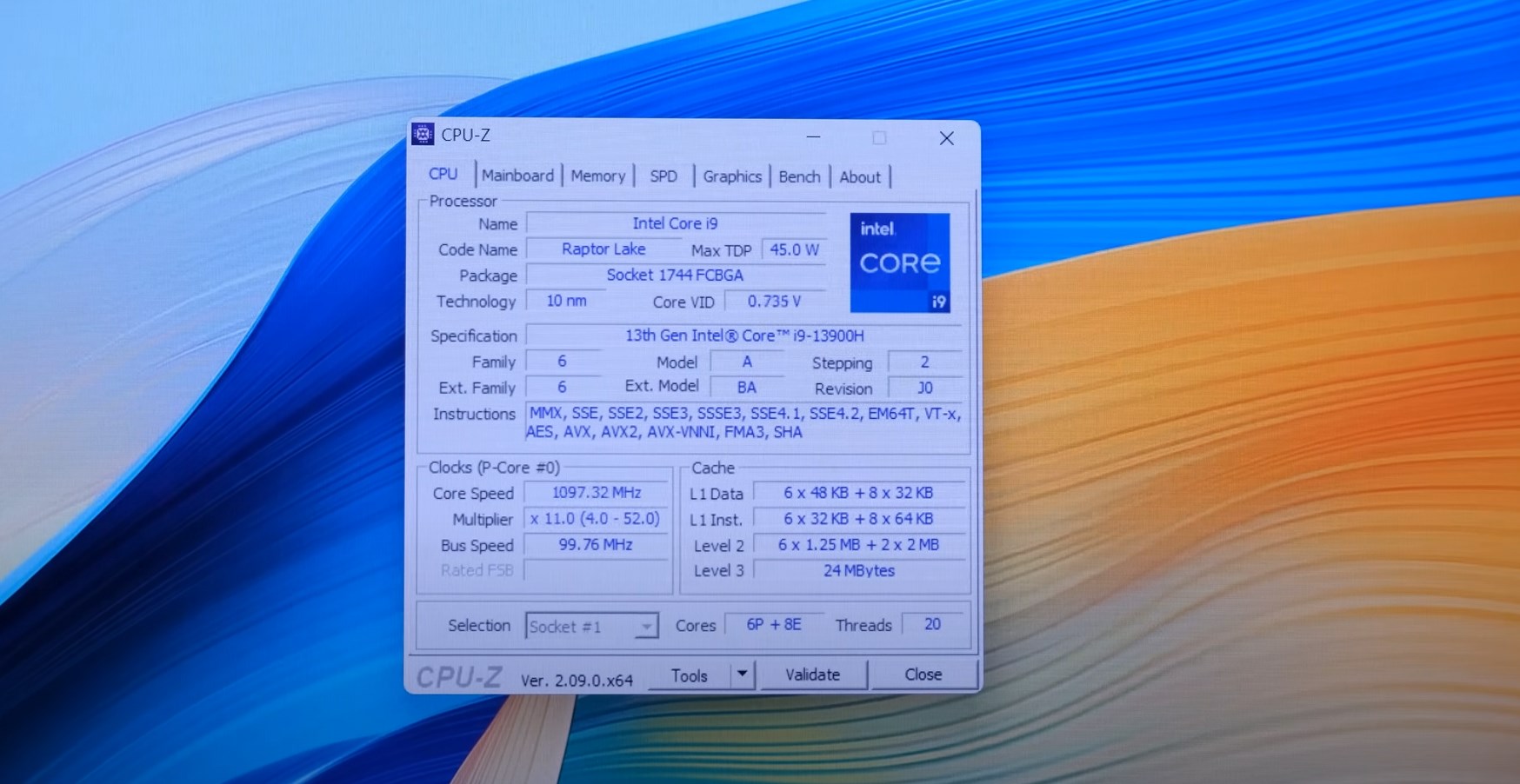This screenshot has width=1520, height=784.
Task: Click the Core VID value '0.735 V'
Action: [x=775, y=302]
